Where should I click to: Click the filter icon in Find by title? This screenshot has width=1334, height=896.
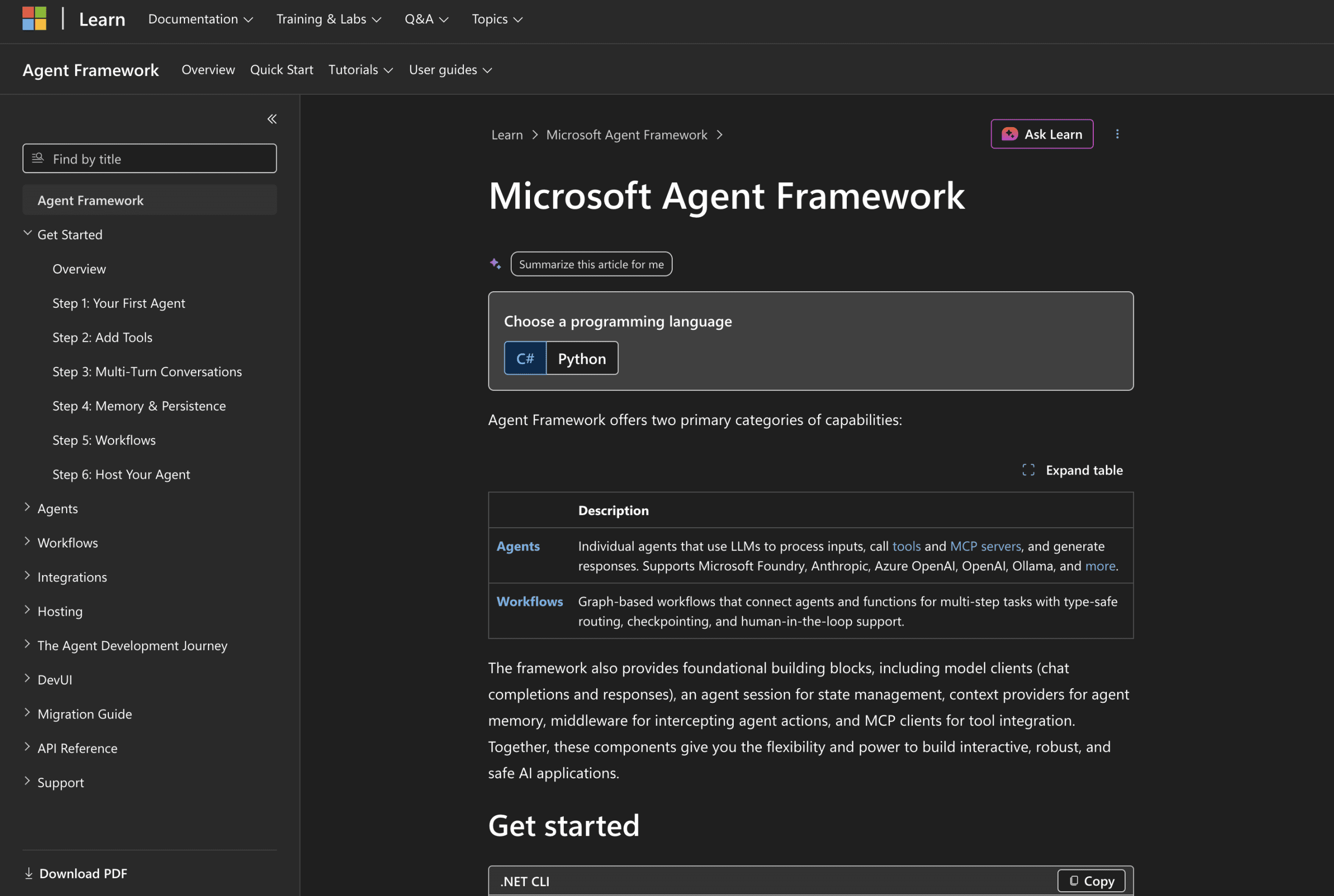click(x=38, y=158)
